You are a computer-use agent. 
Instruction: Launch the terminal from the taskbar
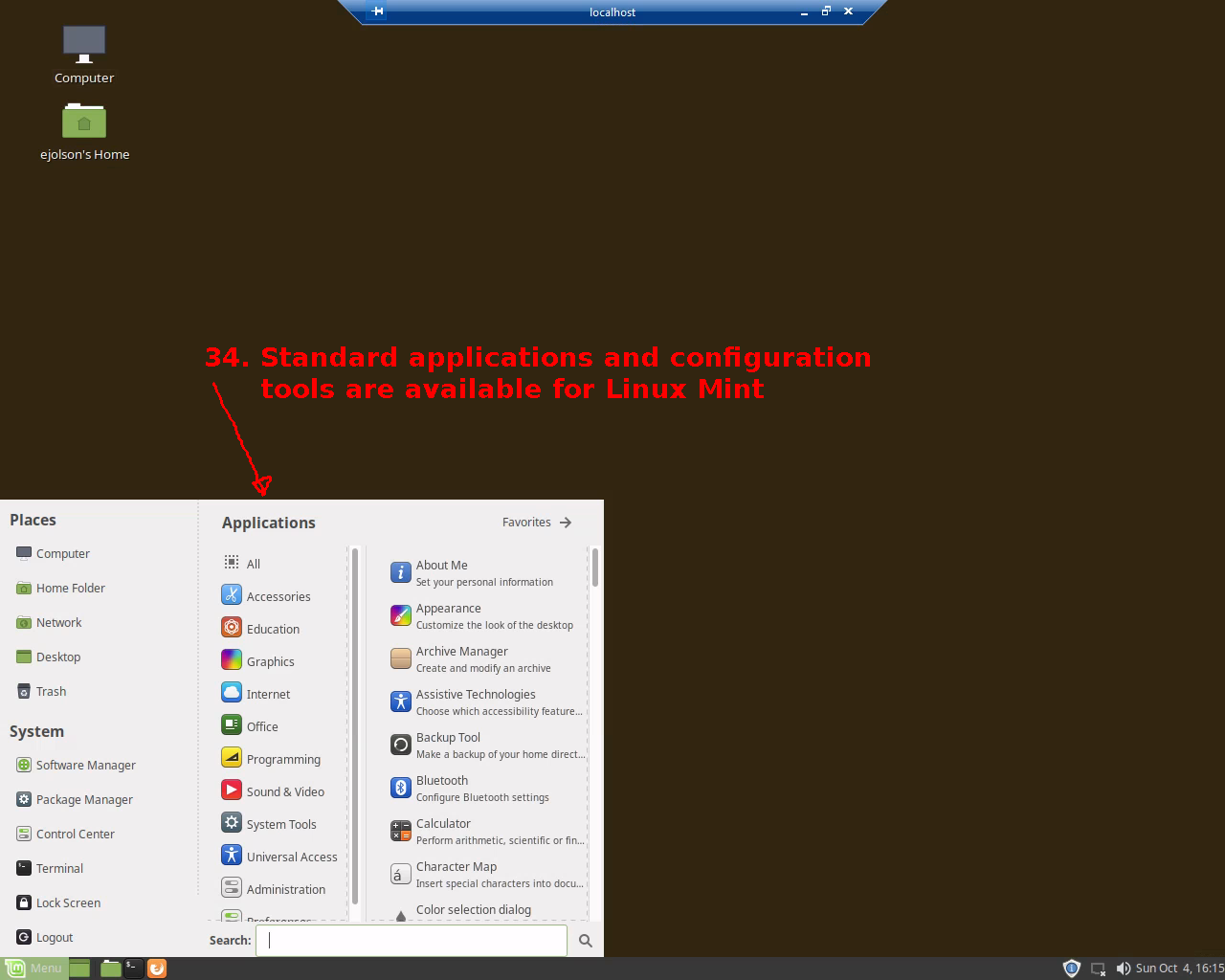pyautogui.click(x=134, y=968)
